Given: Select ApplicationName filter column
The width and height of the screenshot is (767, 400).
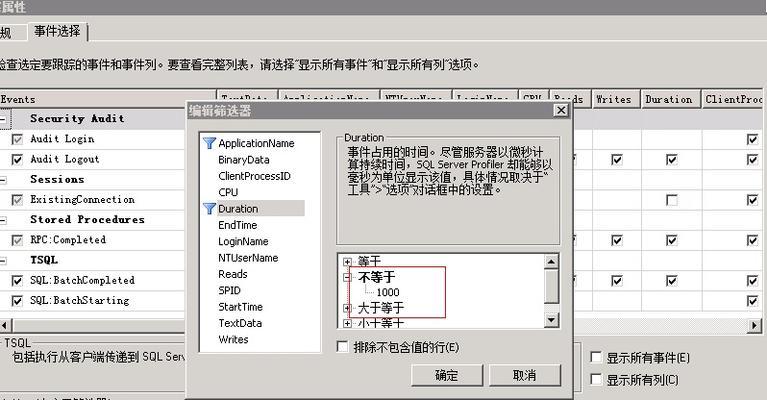Looking at the screenshot, I should (256, 143).
